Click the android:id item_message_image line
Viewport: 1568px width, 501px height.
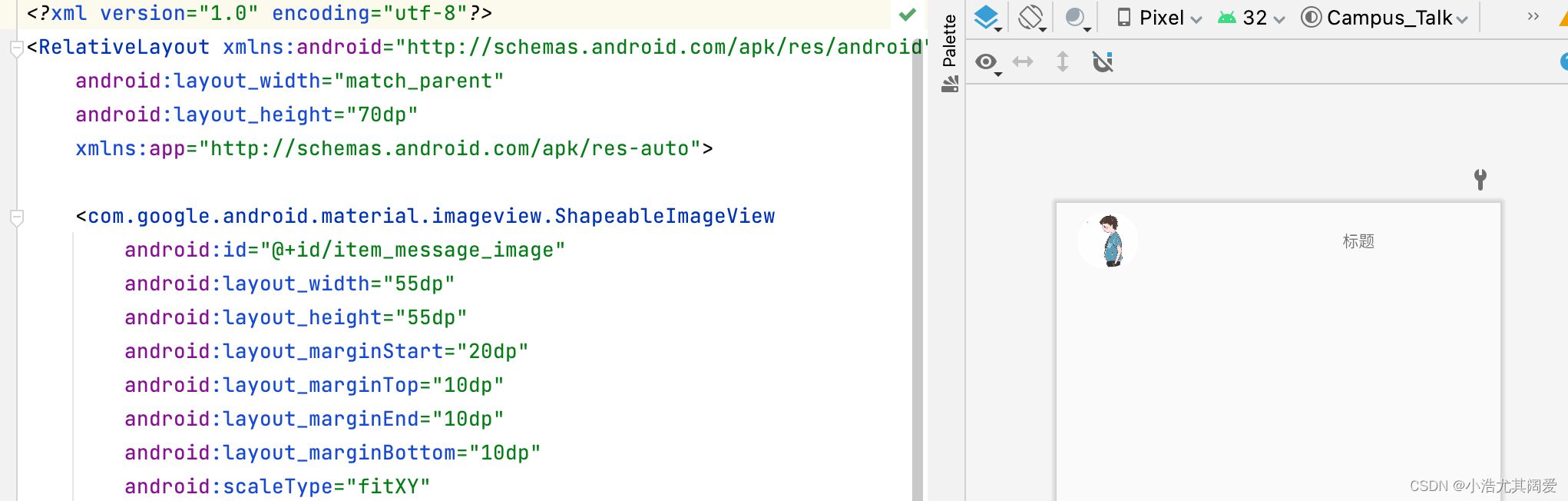345,250
